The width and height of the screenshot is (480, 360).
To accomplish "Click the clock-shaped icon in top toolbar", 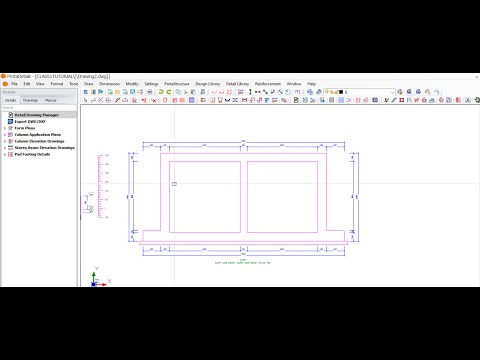I will pos(288,92).
